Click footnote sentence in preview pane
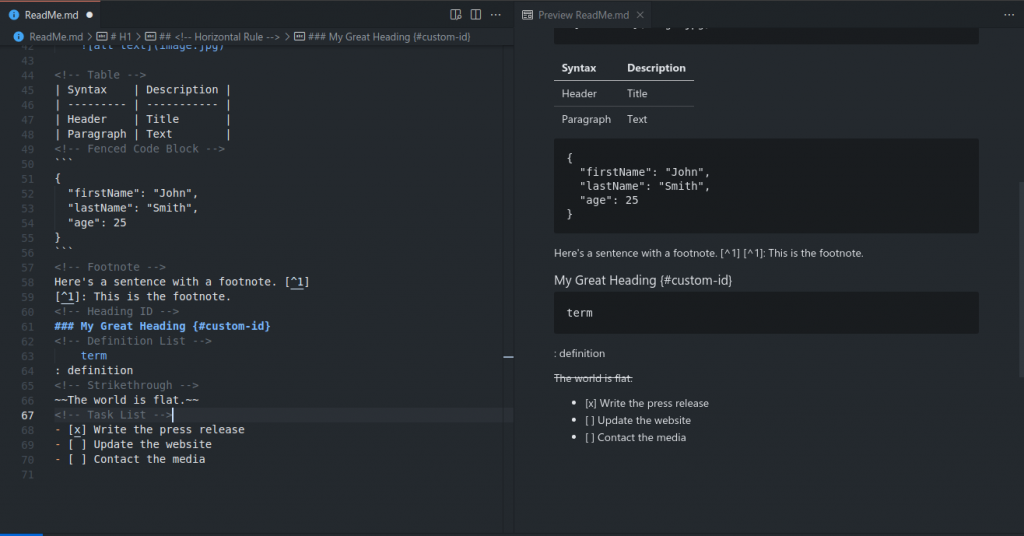 click(709, 253)
